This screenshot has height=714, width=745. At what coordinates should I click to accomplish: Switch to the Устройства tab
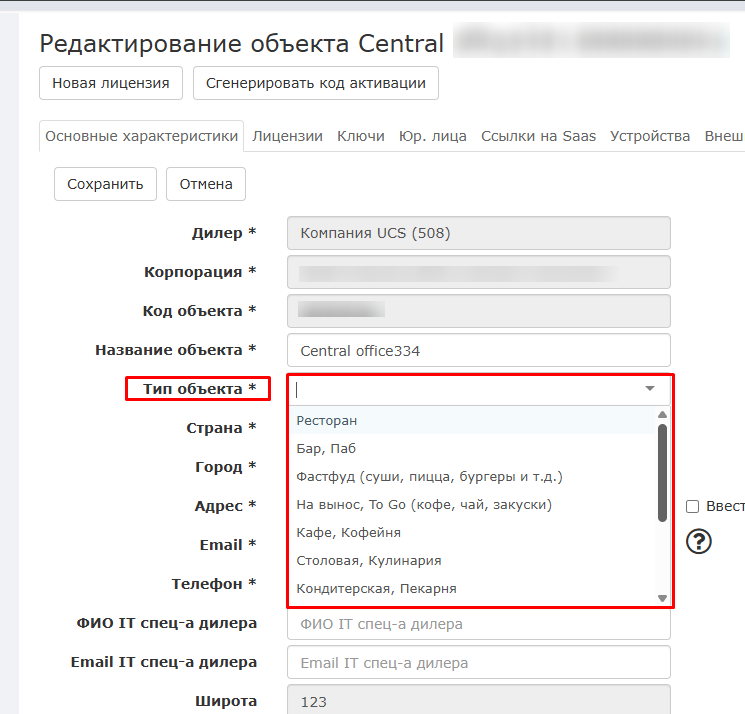click(x=650, y=136)
